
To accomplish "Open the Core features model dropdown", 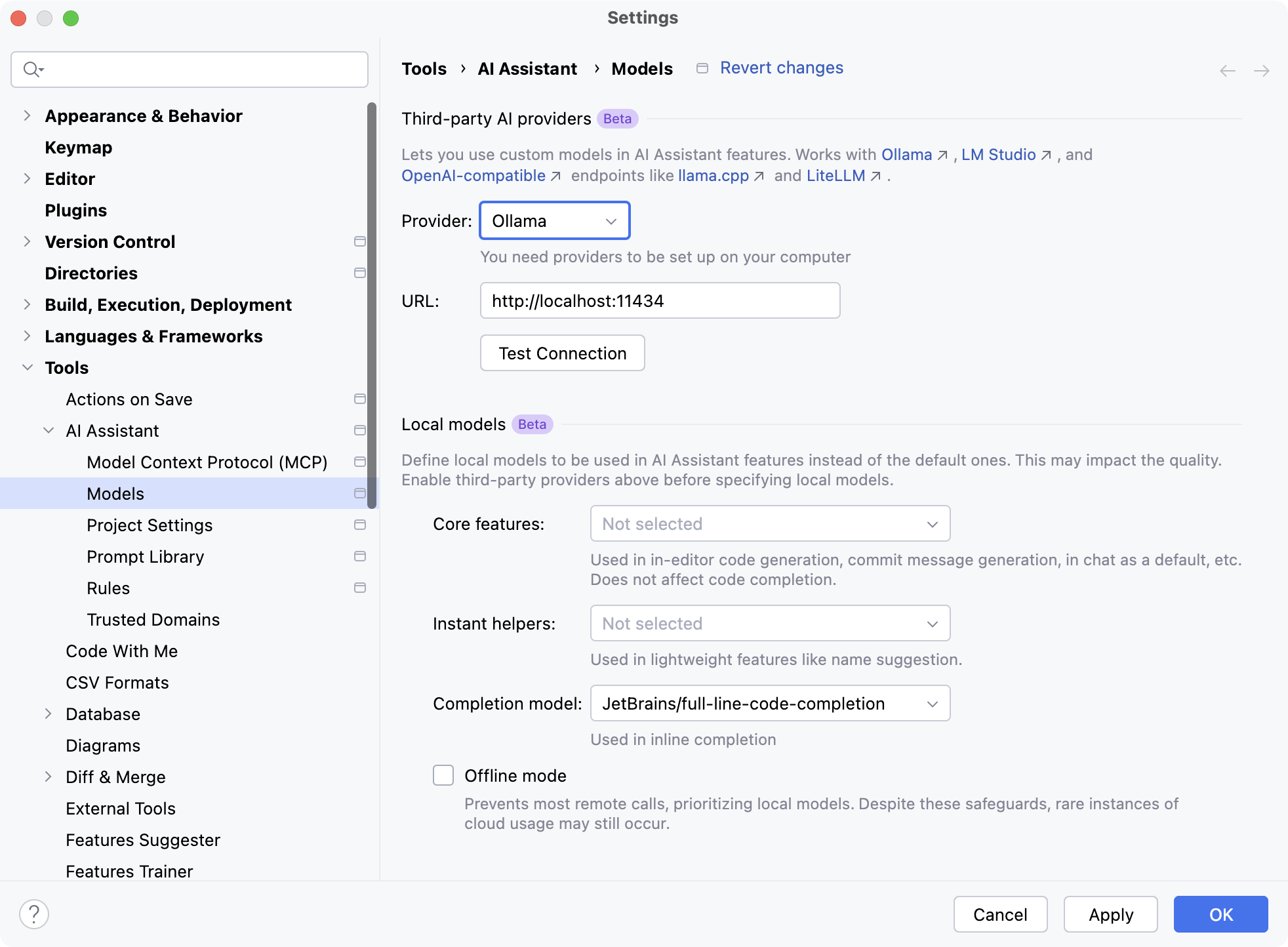I will point(770,523).
